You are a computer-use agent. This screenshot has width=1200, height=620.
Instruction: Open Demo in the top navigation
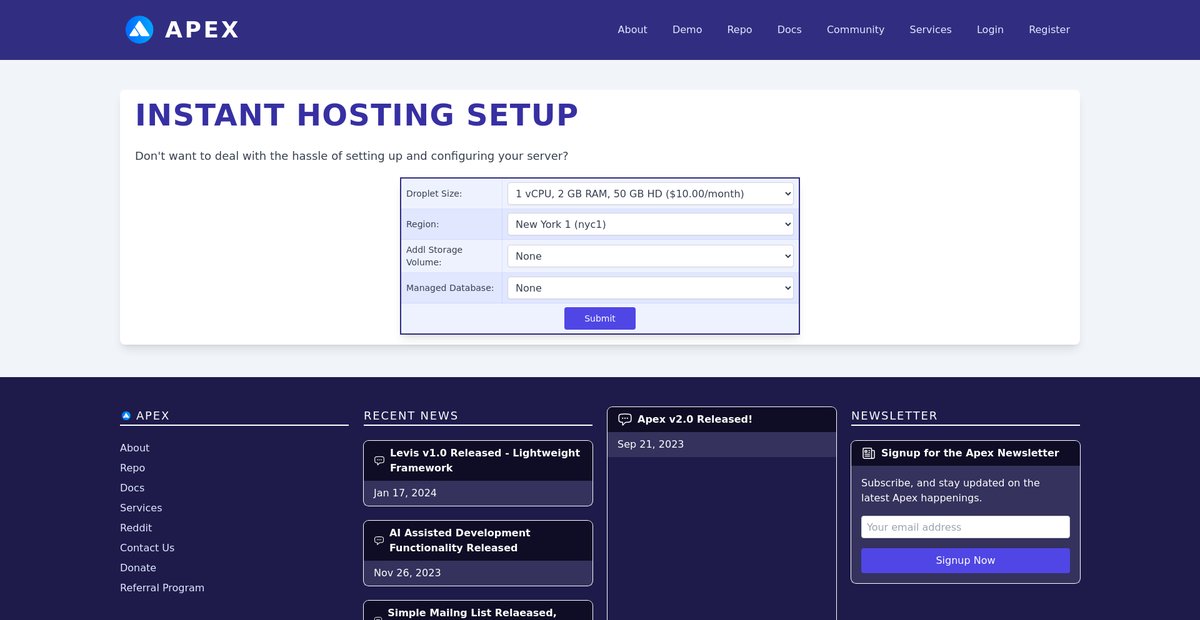point(687,30)
